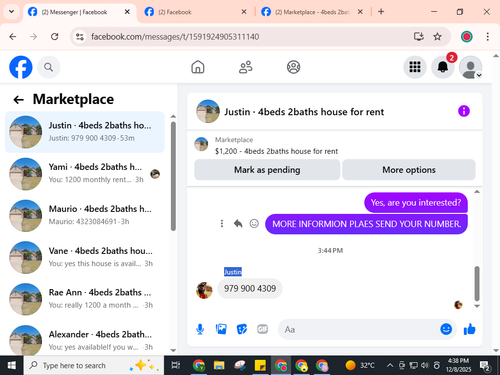Open the Windows Start menu
Image resolution: width=500 pixels, height=375 pixels.
[x=12, y=365]
